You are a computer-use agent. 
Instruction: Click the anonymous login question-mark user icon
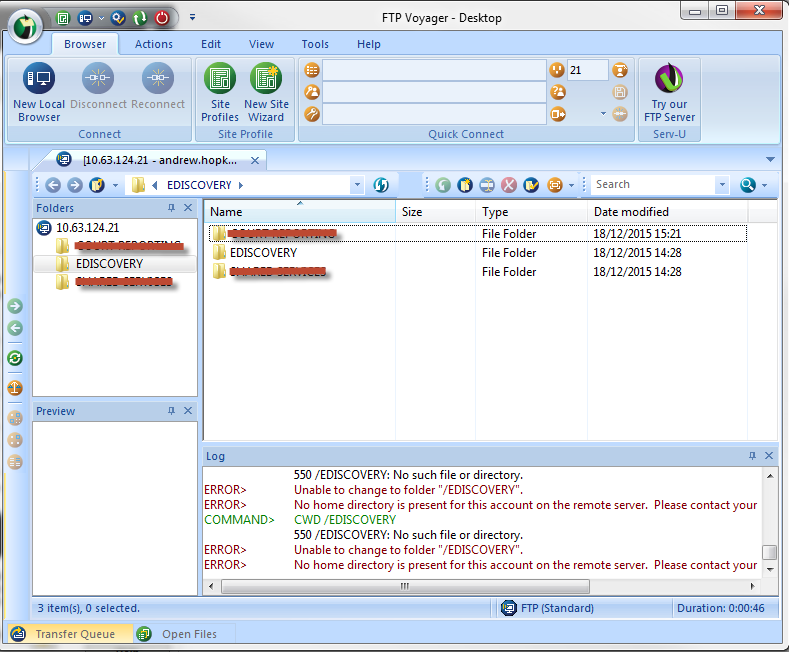(x=558, y=92)
